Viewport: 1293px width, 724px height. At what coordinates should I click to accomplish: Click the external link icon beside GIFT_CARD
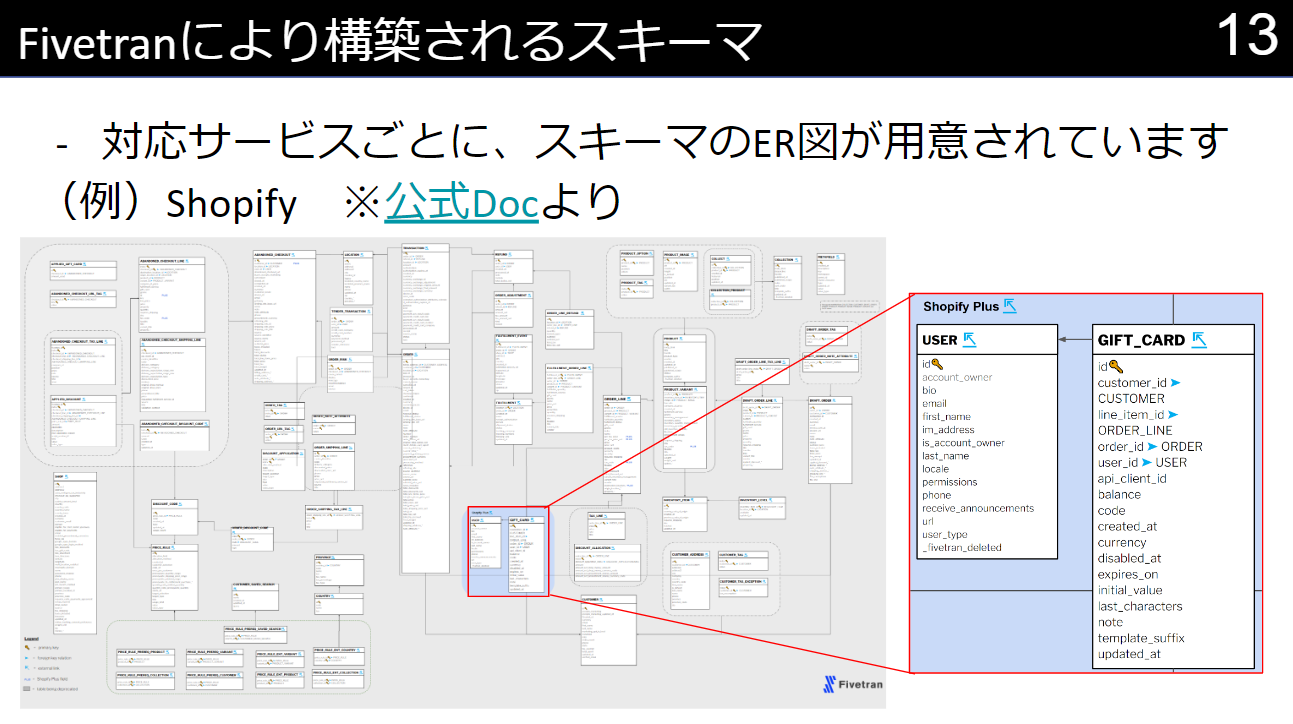1199,339
